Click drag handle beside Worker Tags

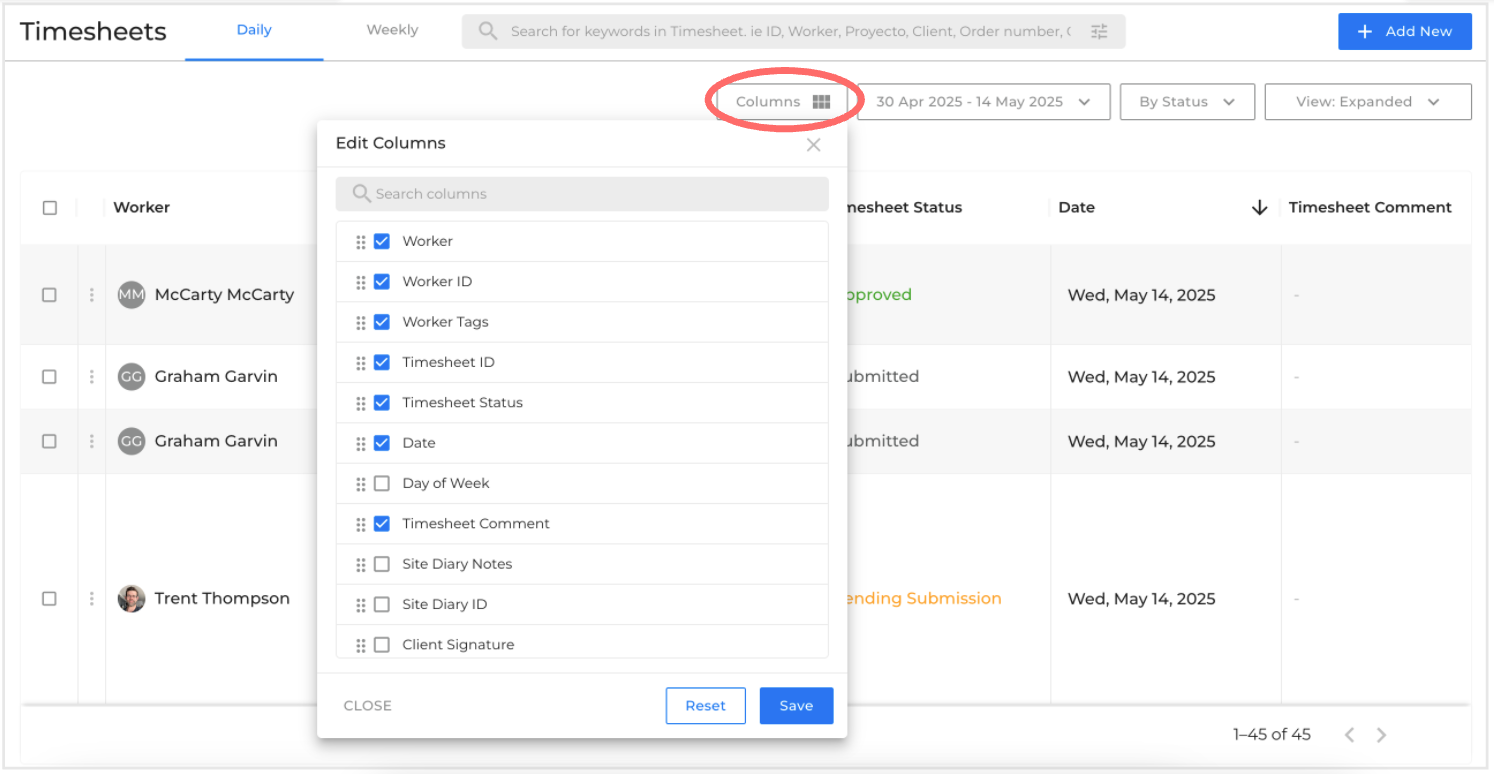(x=360, y=322)
